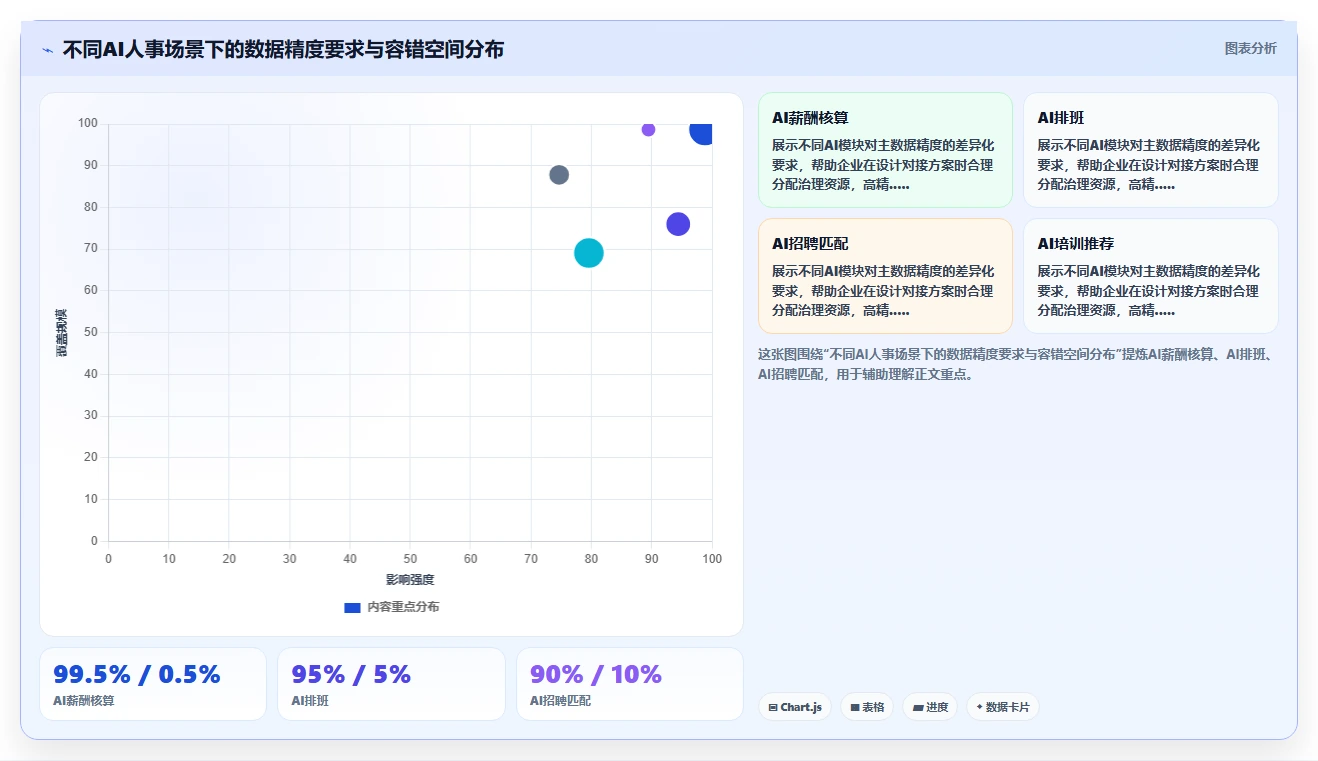Screen dimensions: 1318x761
Task: Click the 图表分析 label in header
Action: pyautogui.click(x=1250, y=48)
